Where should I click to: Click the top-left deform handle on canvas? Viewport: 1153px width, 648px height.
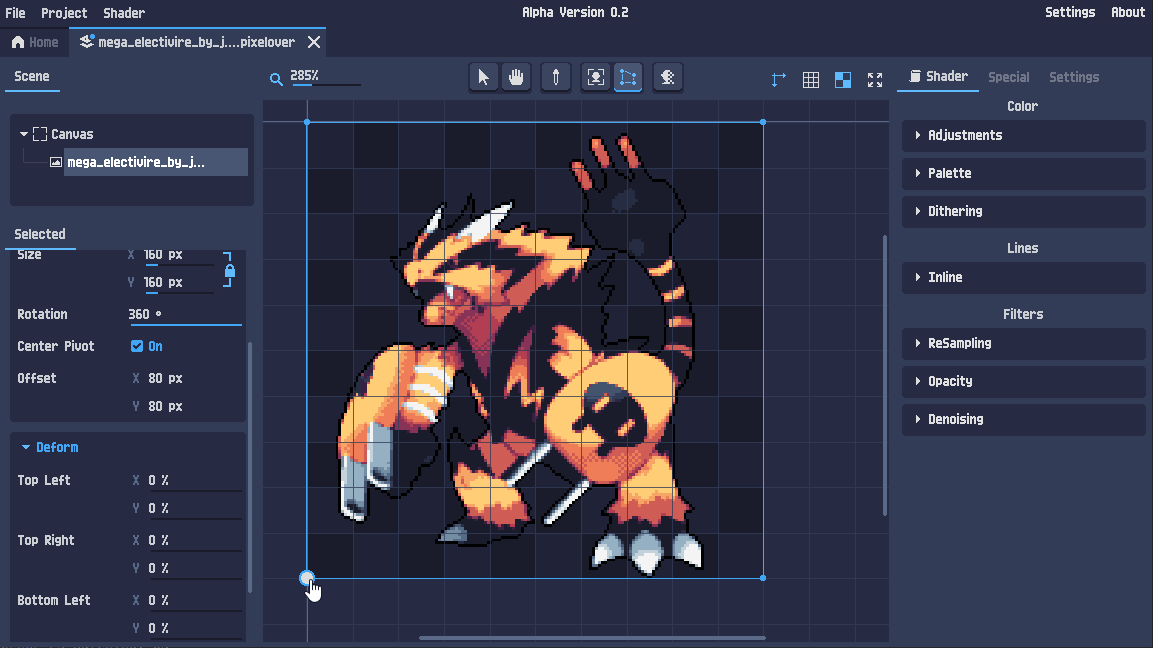[307, 122]
